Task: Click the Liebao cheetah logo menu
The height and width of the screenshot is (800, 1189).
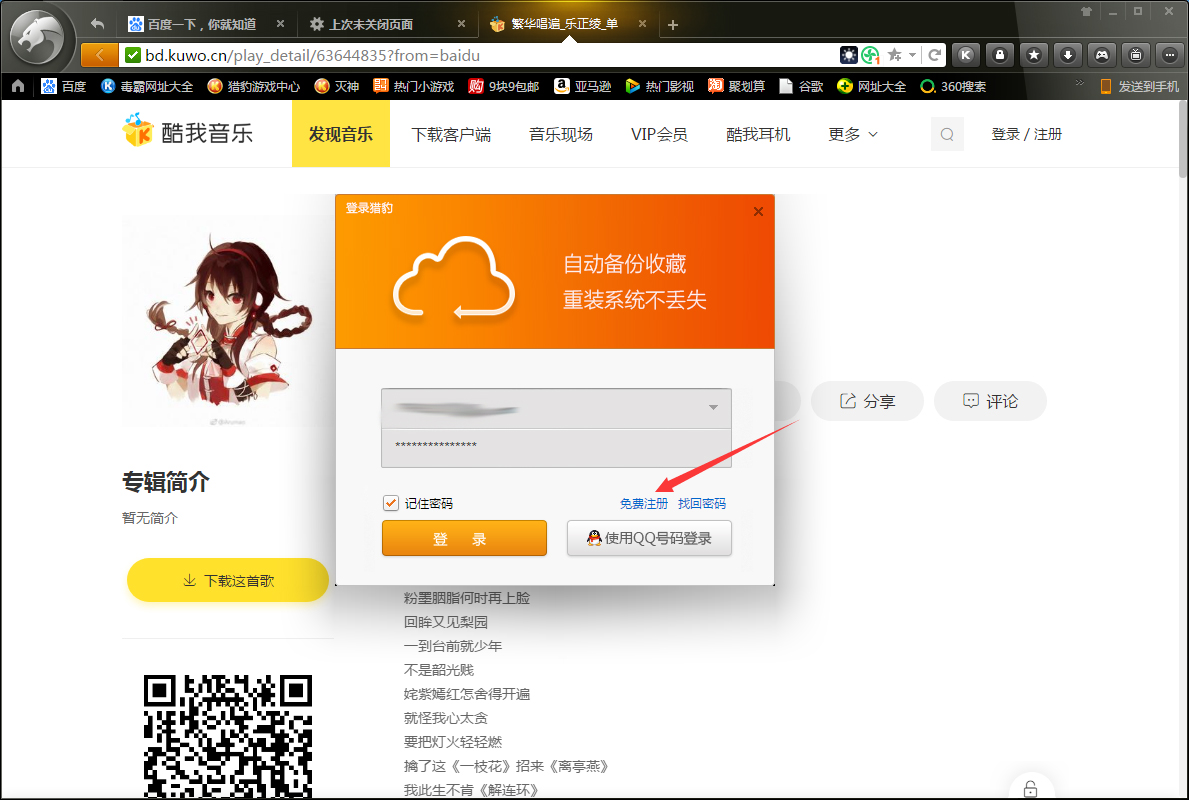Action: point(37,36)
